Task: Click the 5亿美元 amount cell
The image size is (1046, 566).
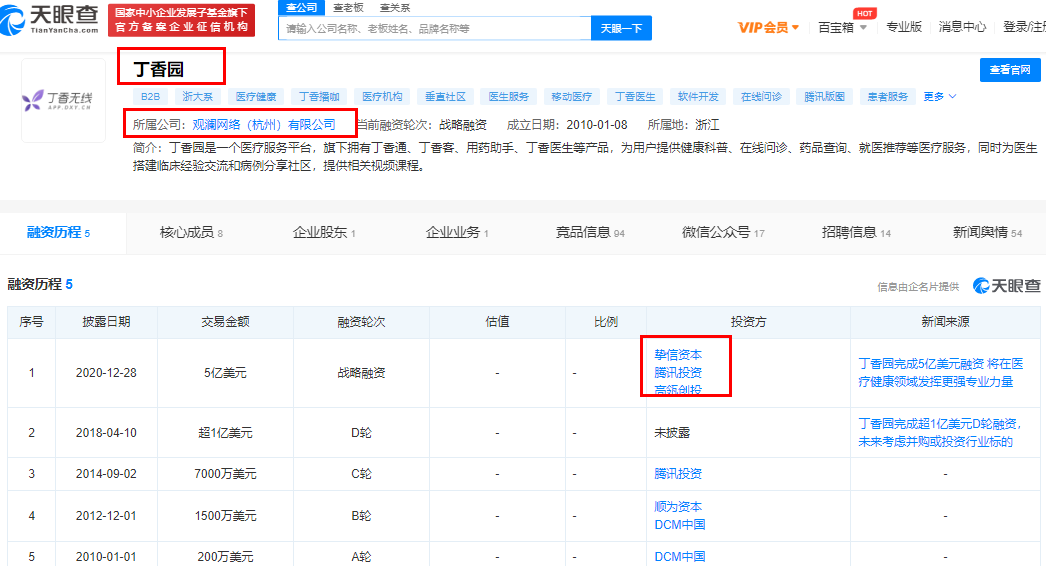Action: [x=225, y=372]
